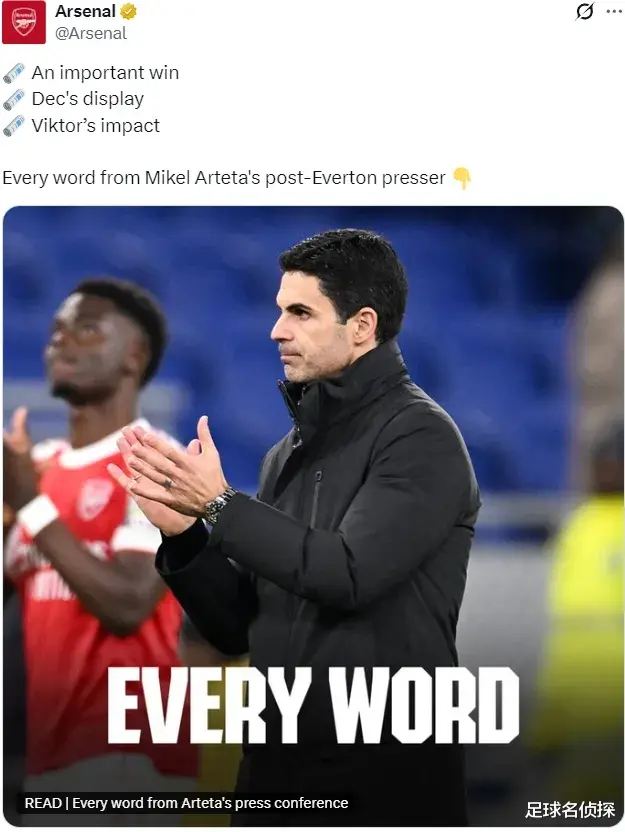This screenshot has height=832, width=625.
Task: Click the pointing-down hand emoji
Action: point(462,178)
